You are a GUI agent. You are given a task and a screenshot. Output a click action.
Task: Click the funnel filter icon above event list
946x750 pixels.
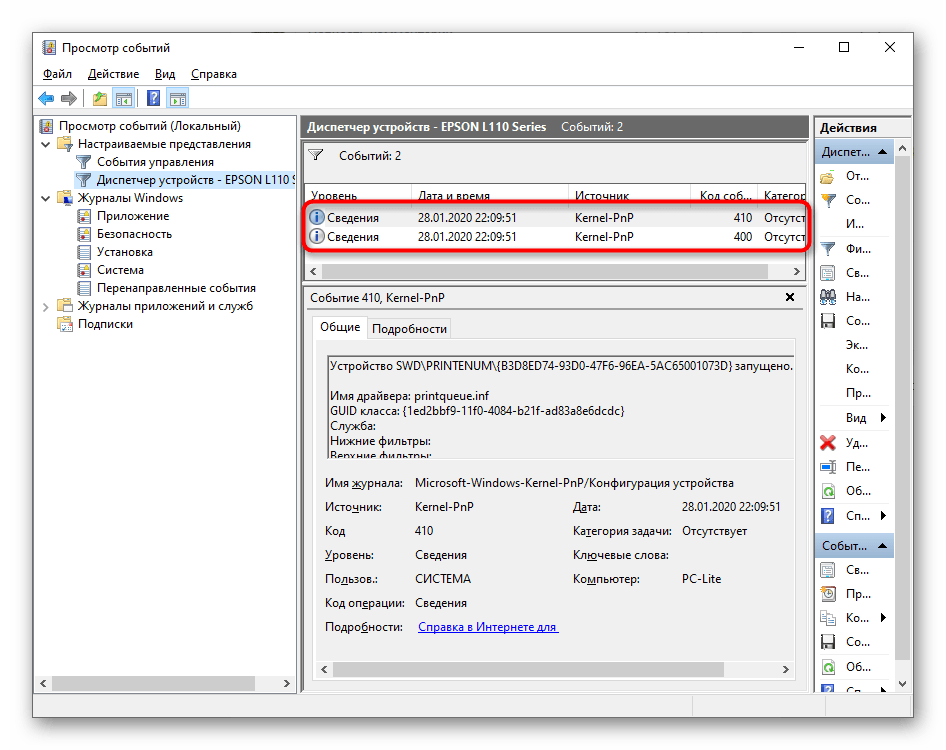pos(316,156)
